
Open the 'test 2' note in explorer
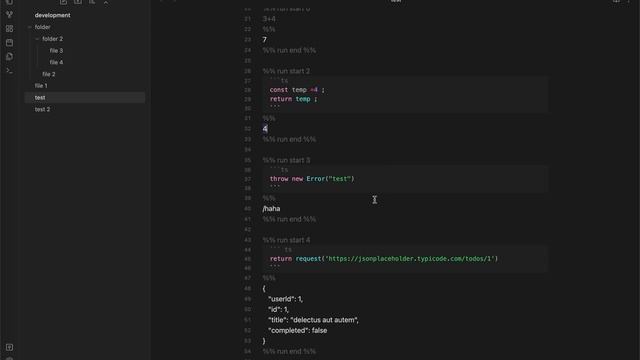point(42,109)
